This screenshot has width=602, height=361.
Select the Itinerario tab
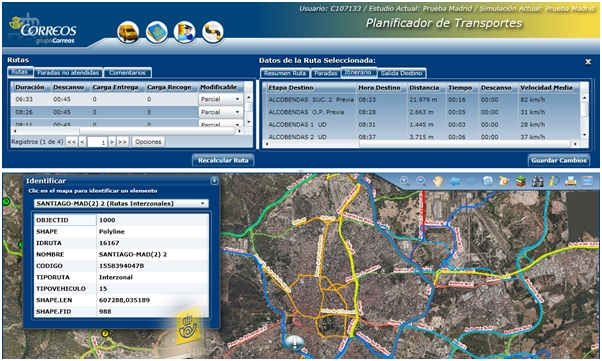pos(358,72)
